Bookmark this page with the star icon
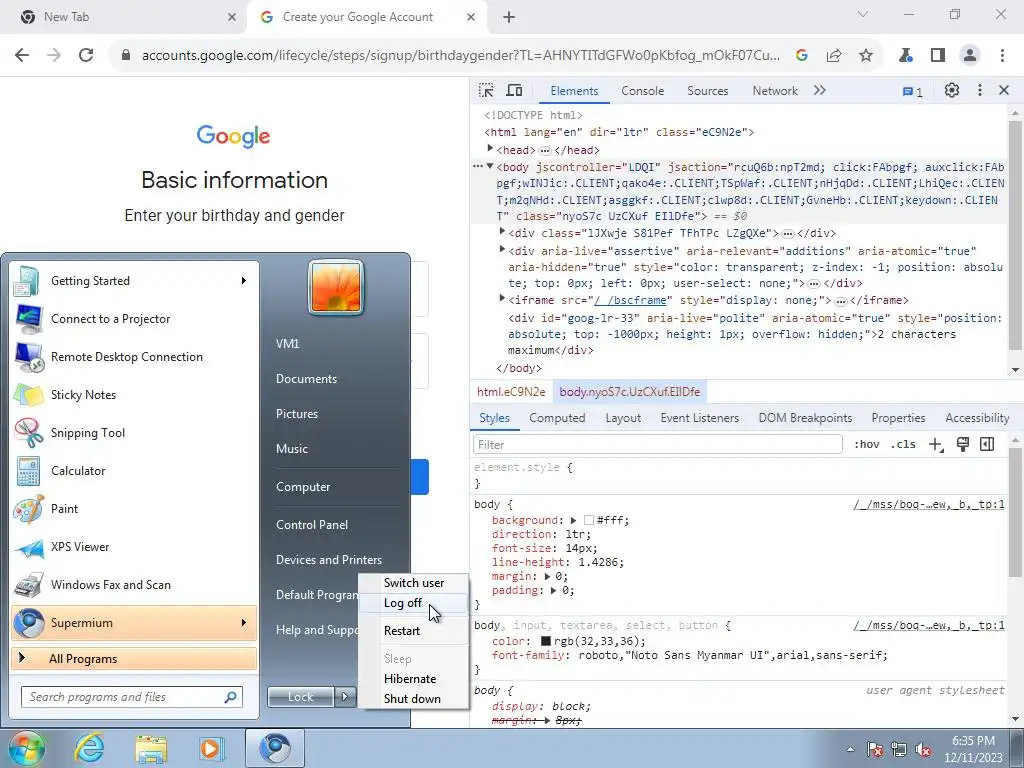Viewport: 1024px width, 768px height. coord(866,56)
